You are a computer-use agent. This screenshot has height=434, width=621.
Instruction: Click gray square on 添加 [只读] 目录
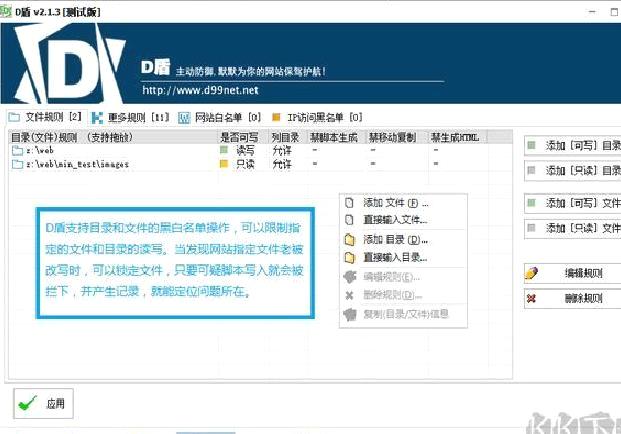(x=531, y=170)
